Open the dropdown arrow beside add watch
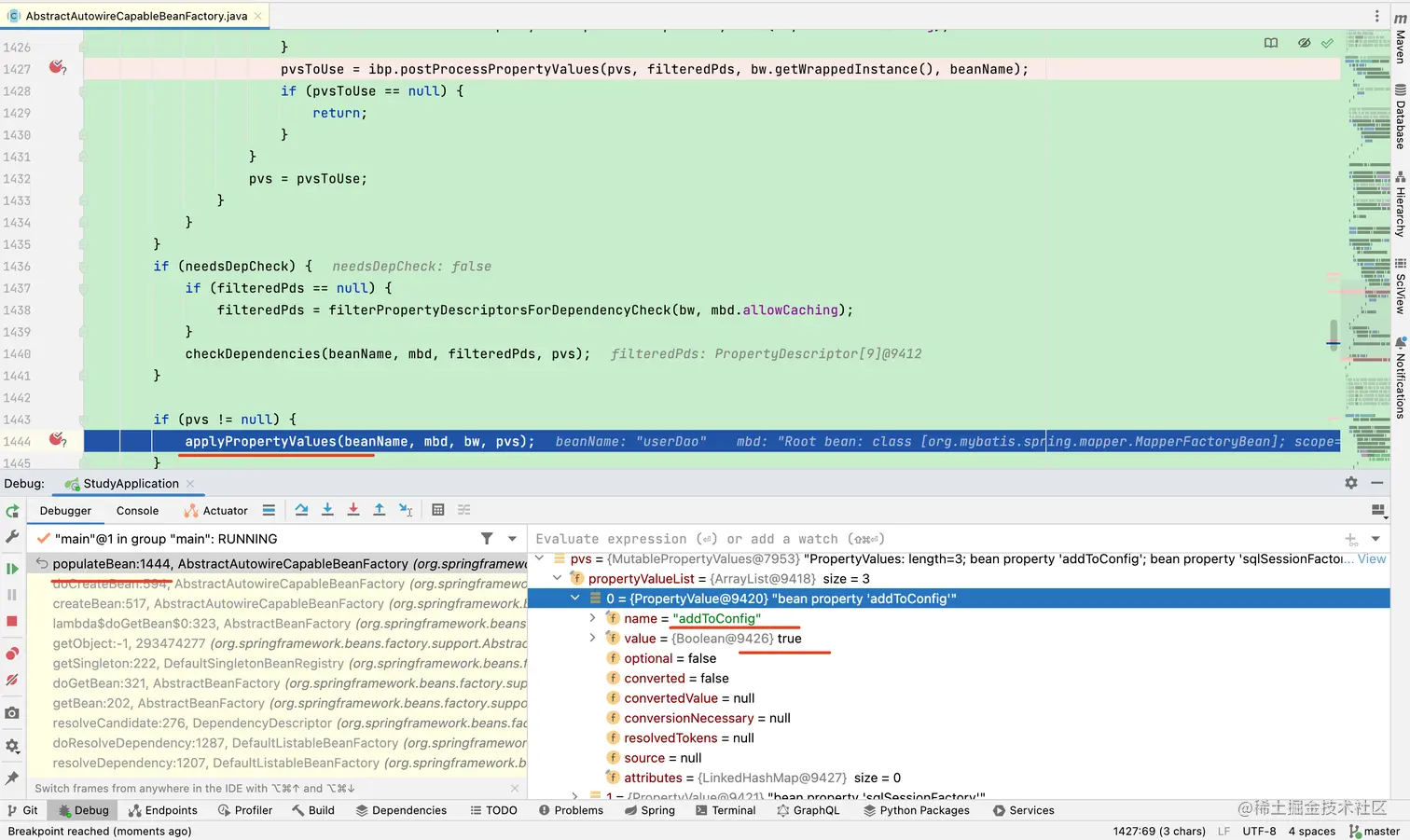 pos(1375,539)
